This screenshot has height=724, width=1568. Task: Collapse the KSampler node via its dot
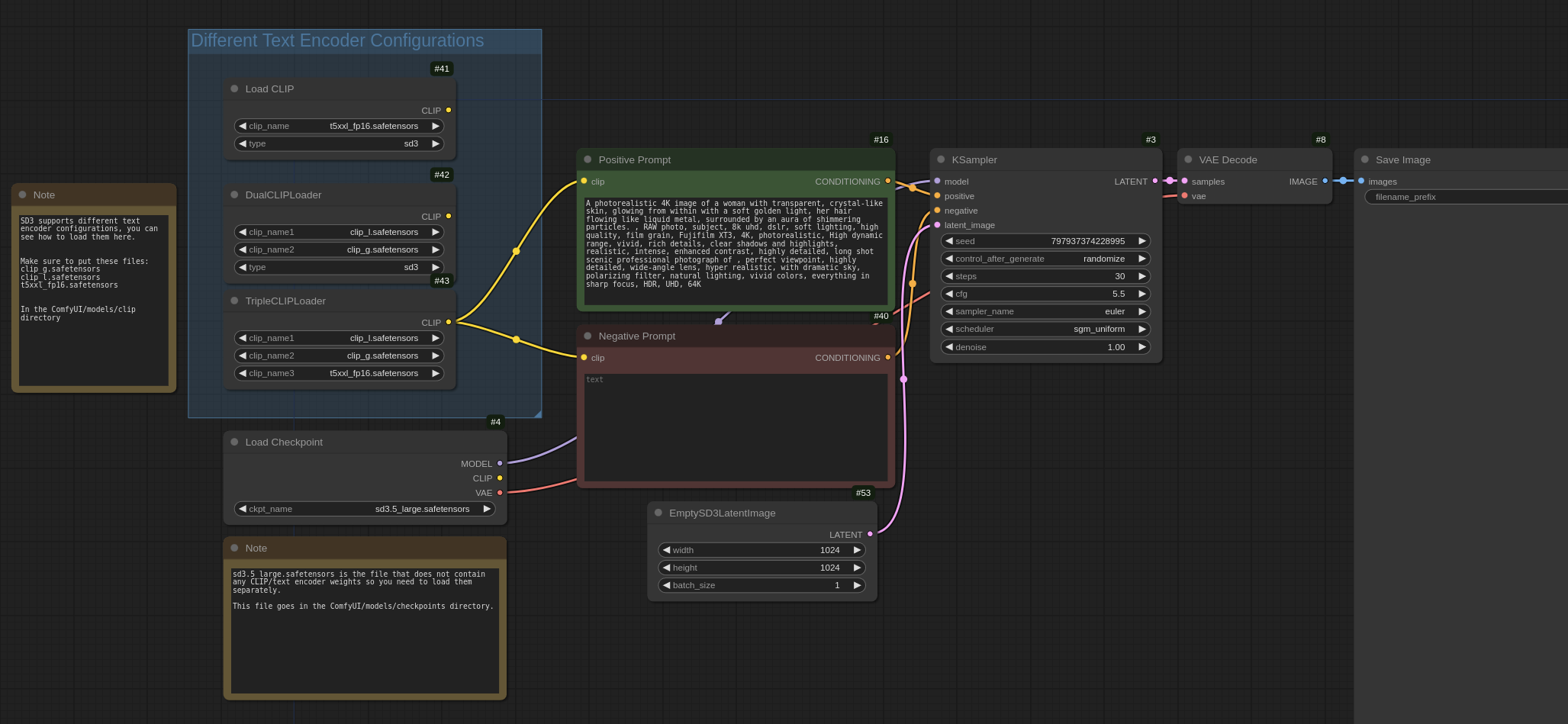click(x=941, y=159)
